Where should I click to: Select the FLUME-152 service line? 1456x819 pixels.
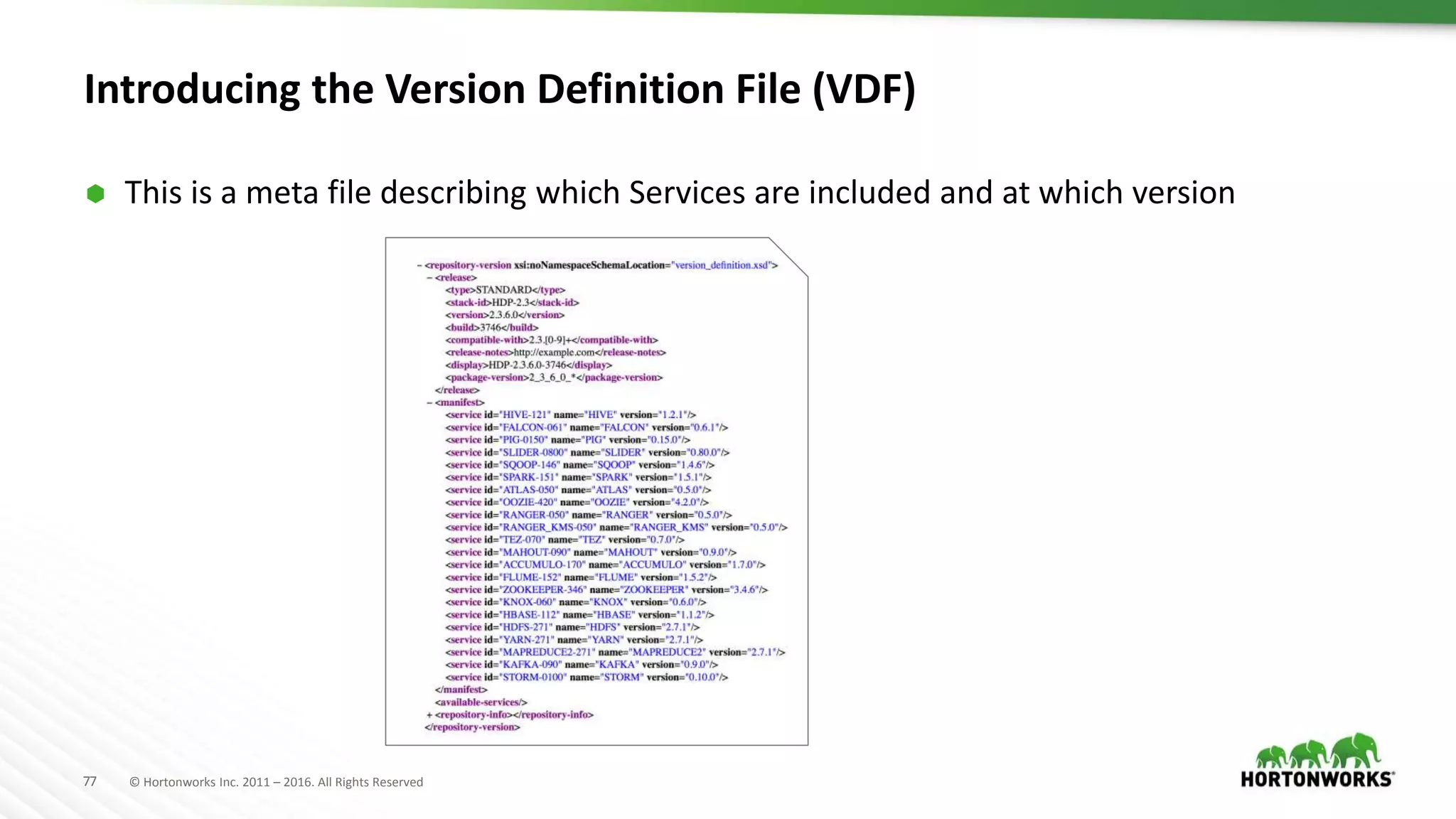[x=581, y=577]
